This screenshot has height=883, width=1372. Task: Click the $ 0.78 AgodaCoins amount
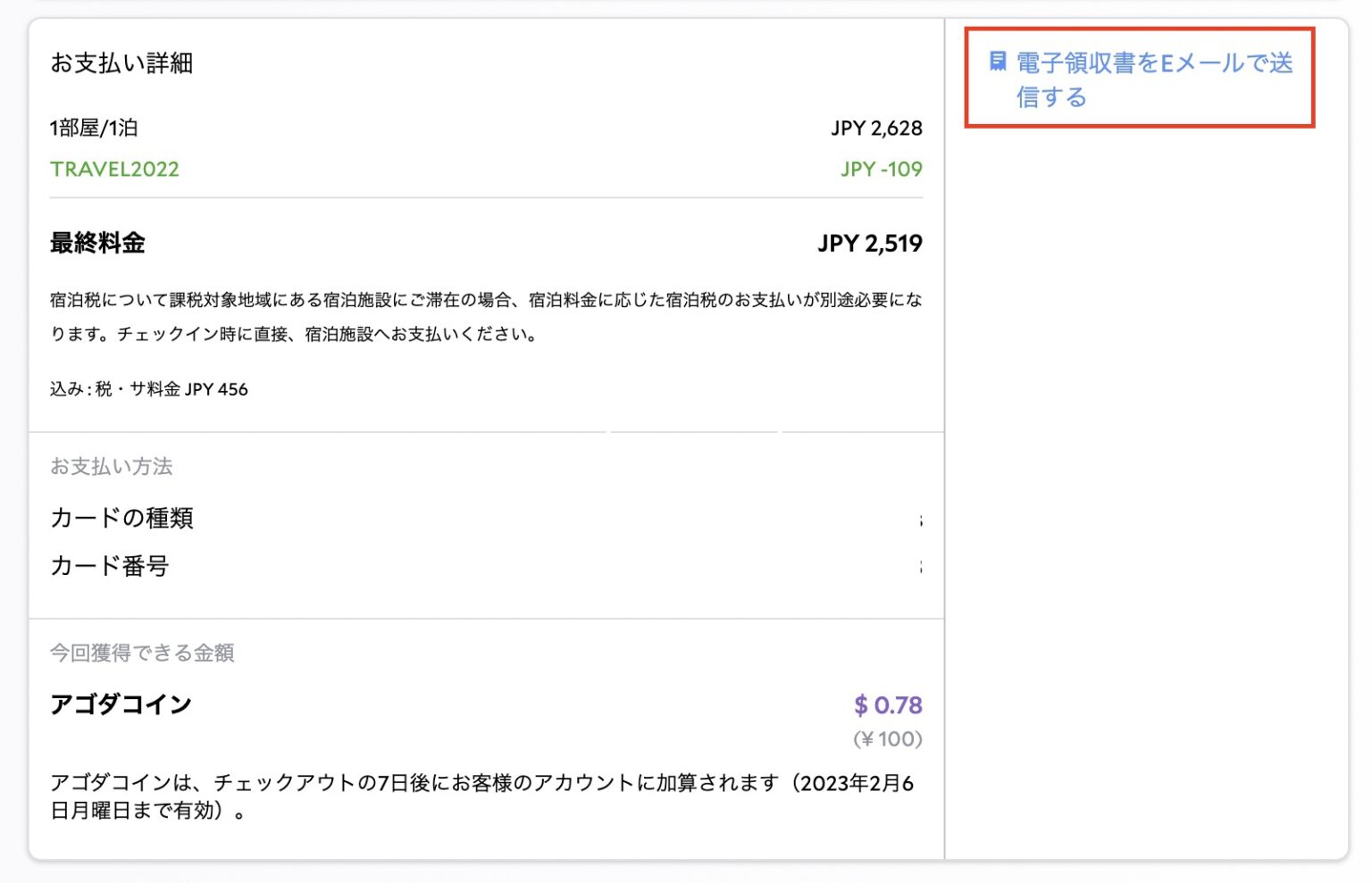[x=886, y=705]
